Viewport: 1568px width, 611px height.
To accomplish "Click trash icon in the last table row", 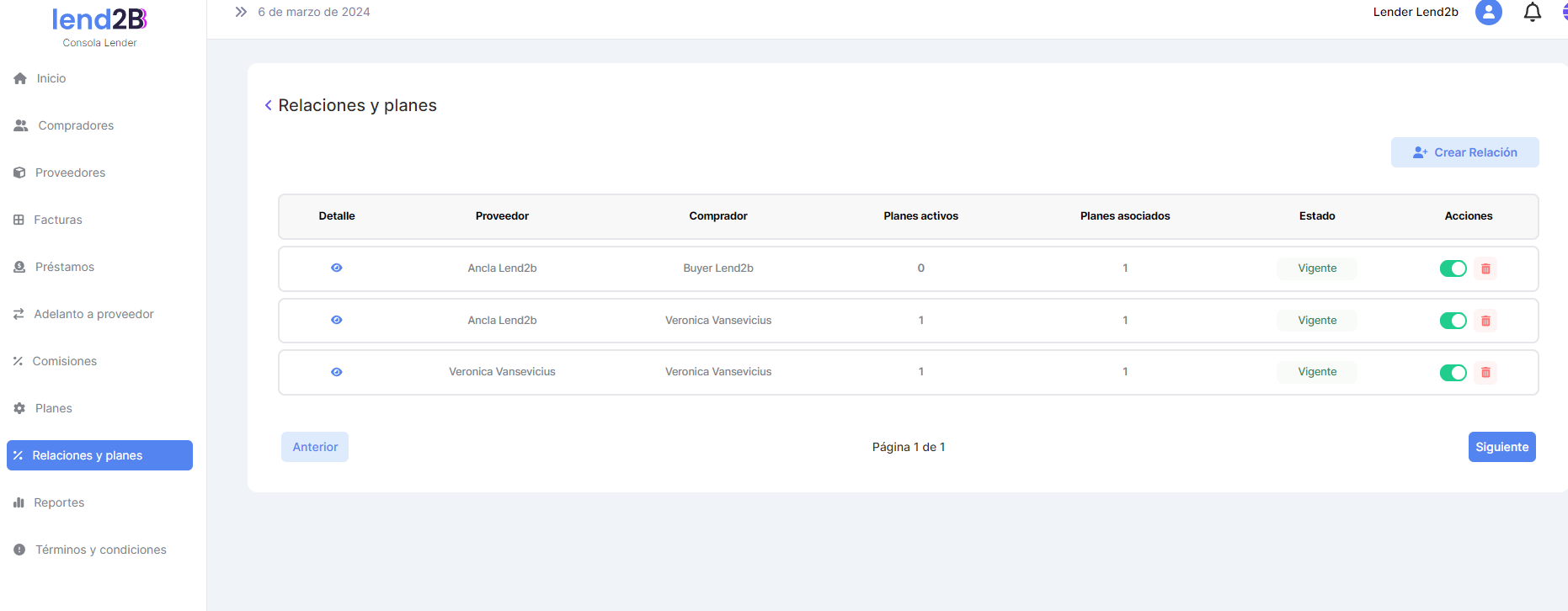I will 1485,373.
